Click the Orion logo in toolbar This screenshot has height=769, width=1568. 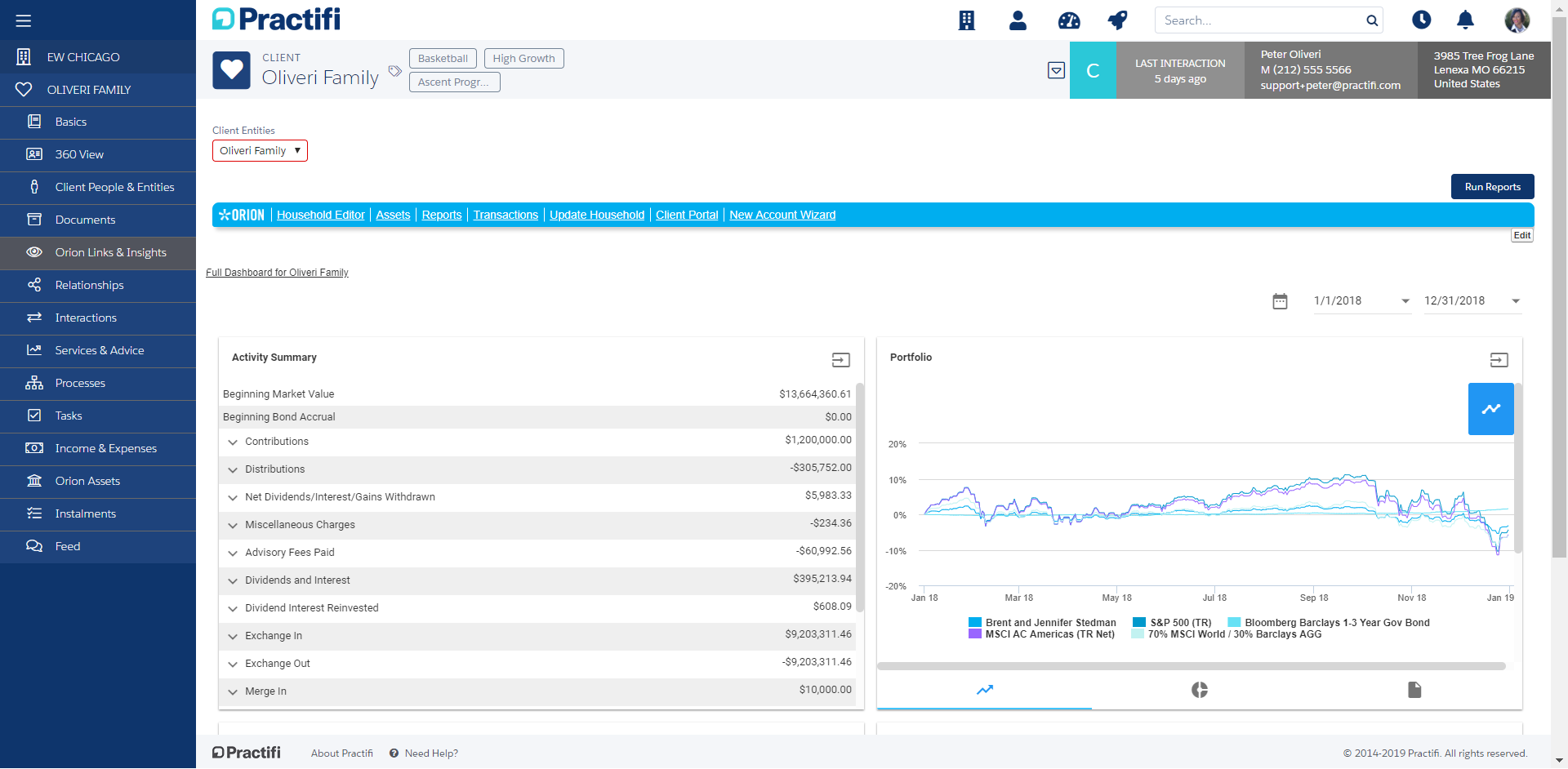click(x=242, y=215)
